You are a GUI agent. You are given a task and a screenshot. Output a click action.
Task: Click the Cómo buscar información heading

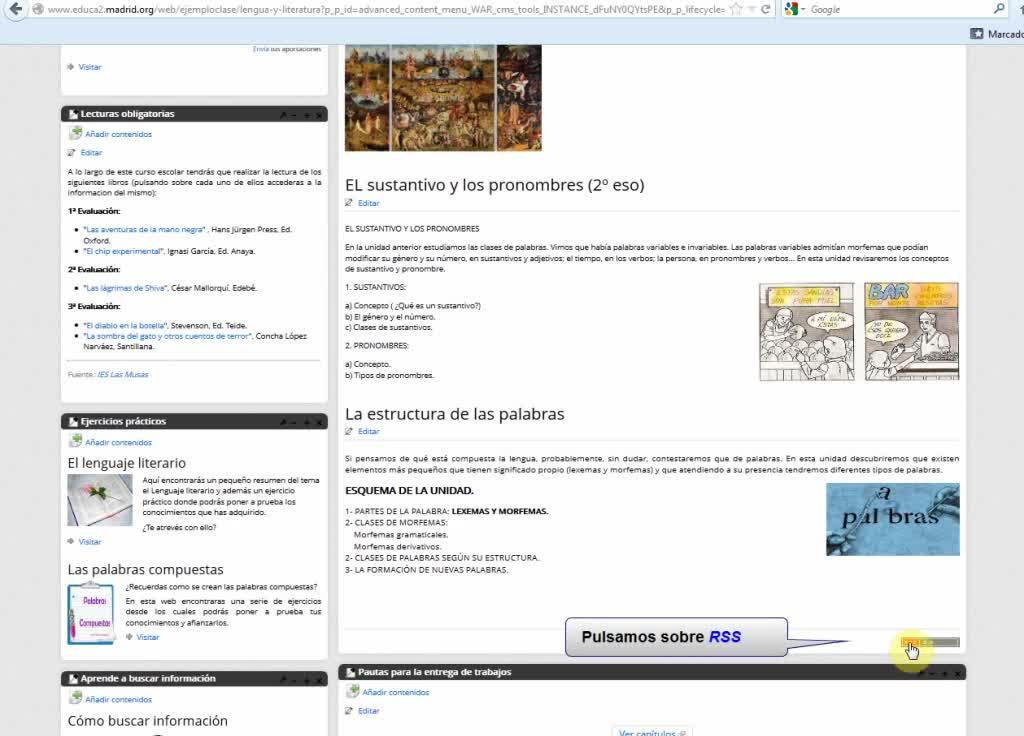tap(148, 721)
